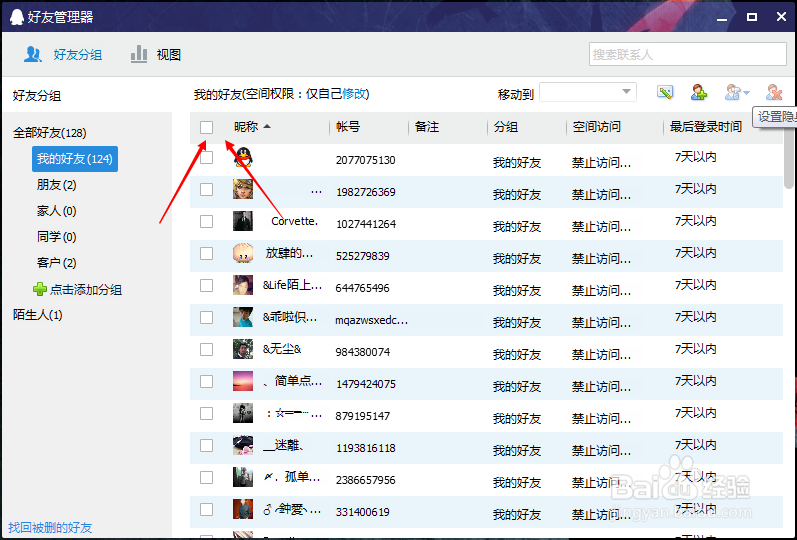Click the avatar for account 1982726369

[243, 189]
